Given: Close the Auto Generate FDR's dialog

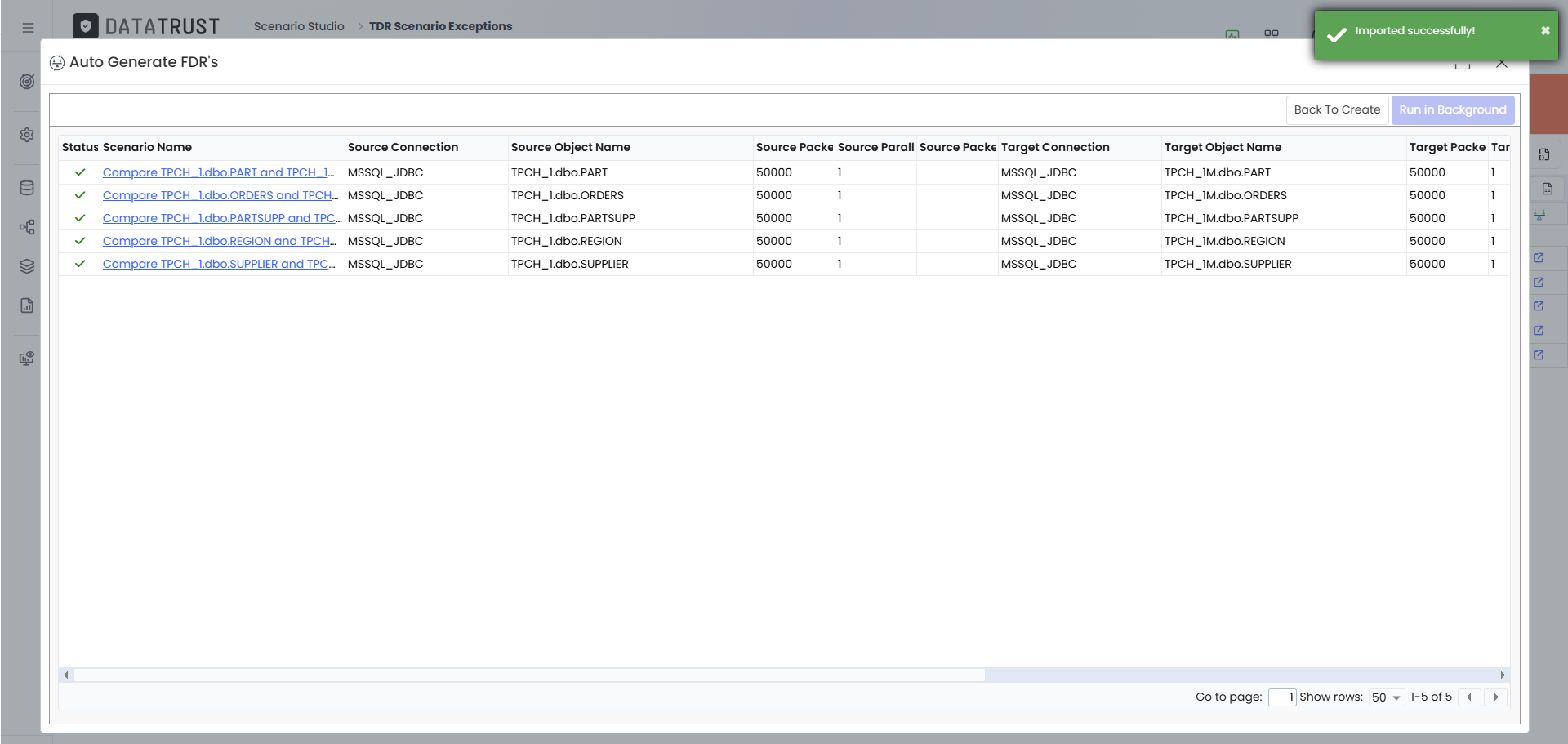Looking at the screenshot, I should click(1502, 64).
